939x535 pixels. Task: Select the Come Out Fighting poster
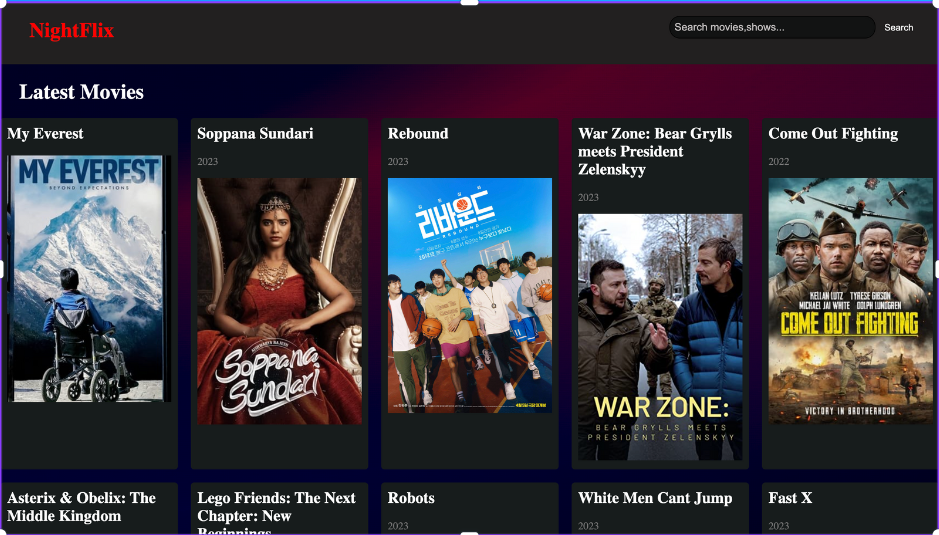coord(850,301)
